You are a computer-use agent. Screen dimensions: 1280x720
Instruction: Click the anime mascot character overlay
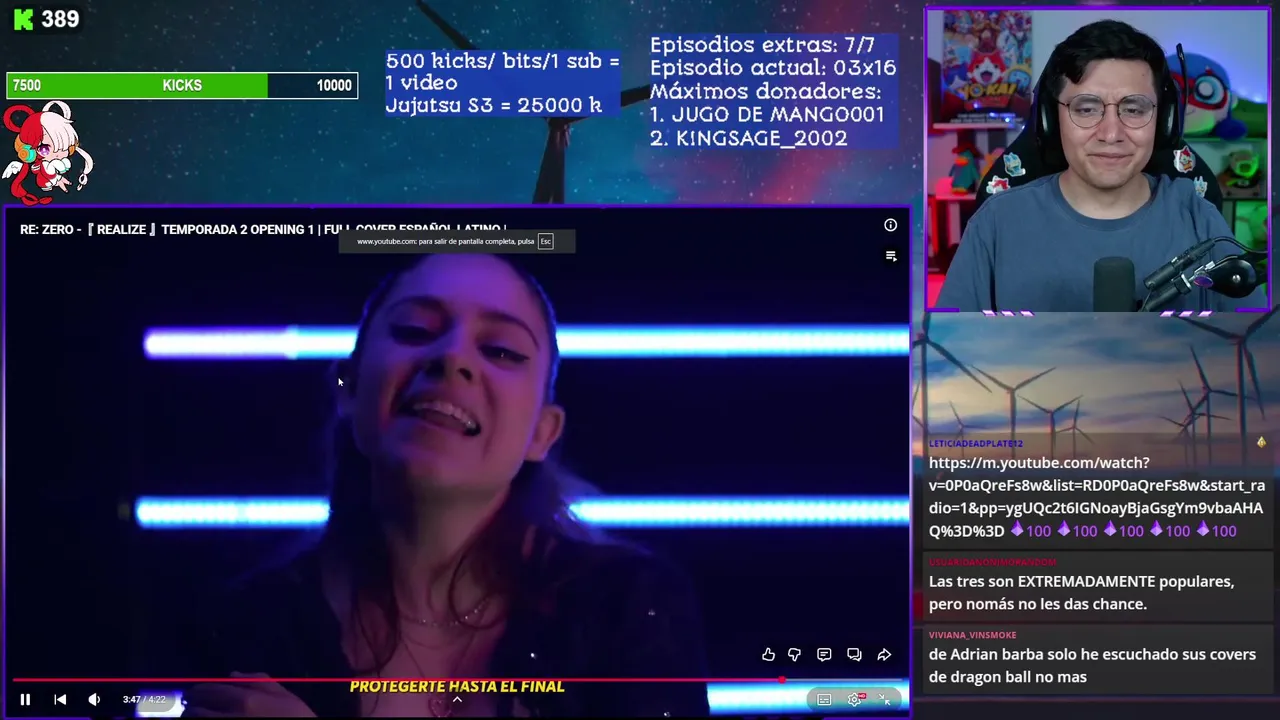coord(46,152)
